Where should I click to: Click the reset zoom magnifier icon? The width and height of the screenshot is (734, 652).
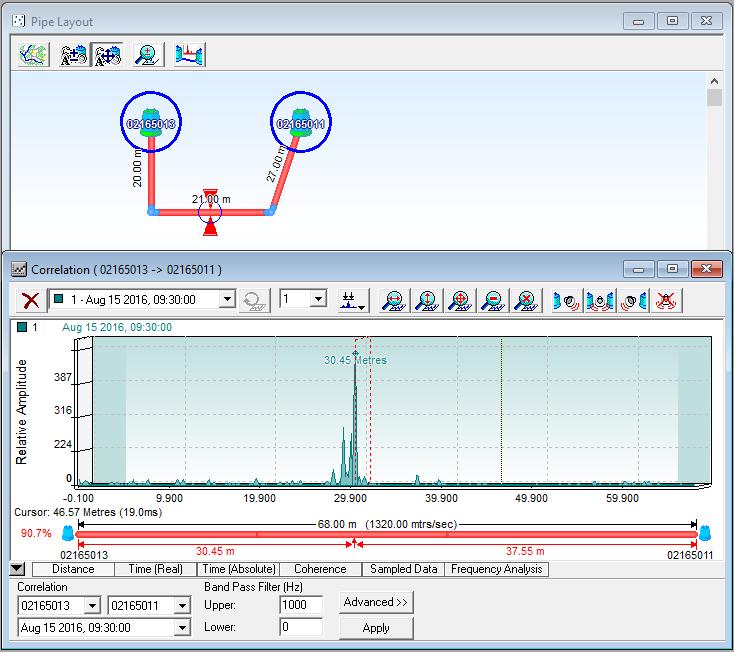pyautogui.click(x=527, y=300)
